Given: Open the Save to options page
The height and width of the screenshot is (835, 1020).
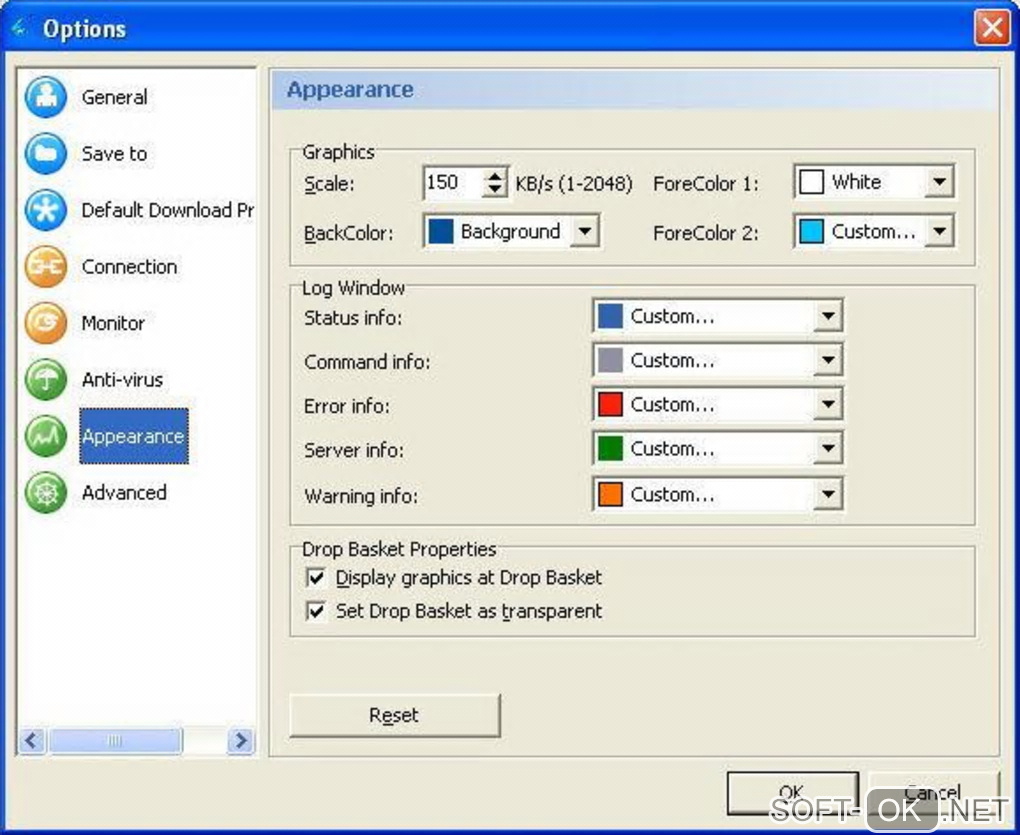Looking at the screenshot, I should (114, 154).
